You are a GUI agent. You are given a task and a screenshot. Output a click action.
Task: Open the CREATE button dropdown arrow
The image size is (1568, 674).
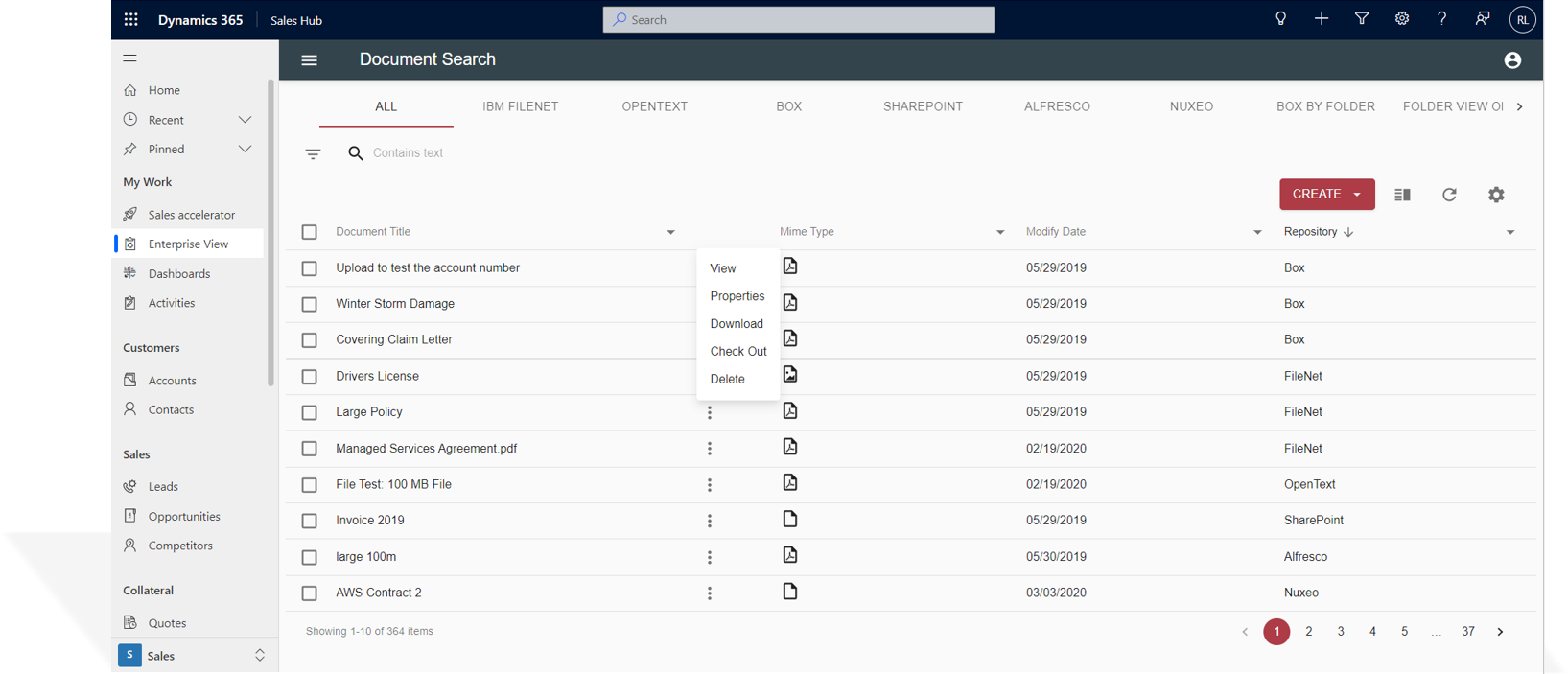pos(1357,195)
